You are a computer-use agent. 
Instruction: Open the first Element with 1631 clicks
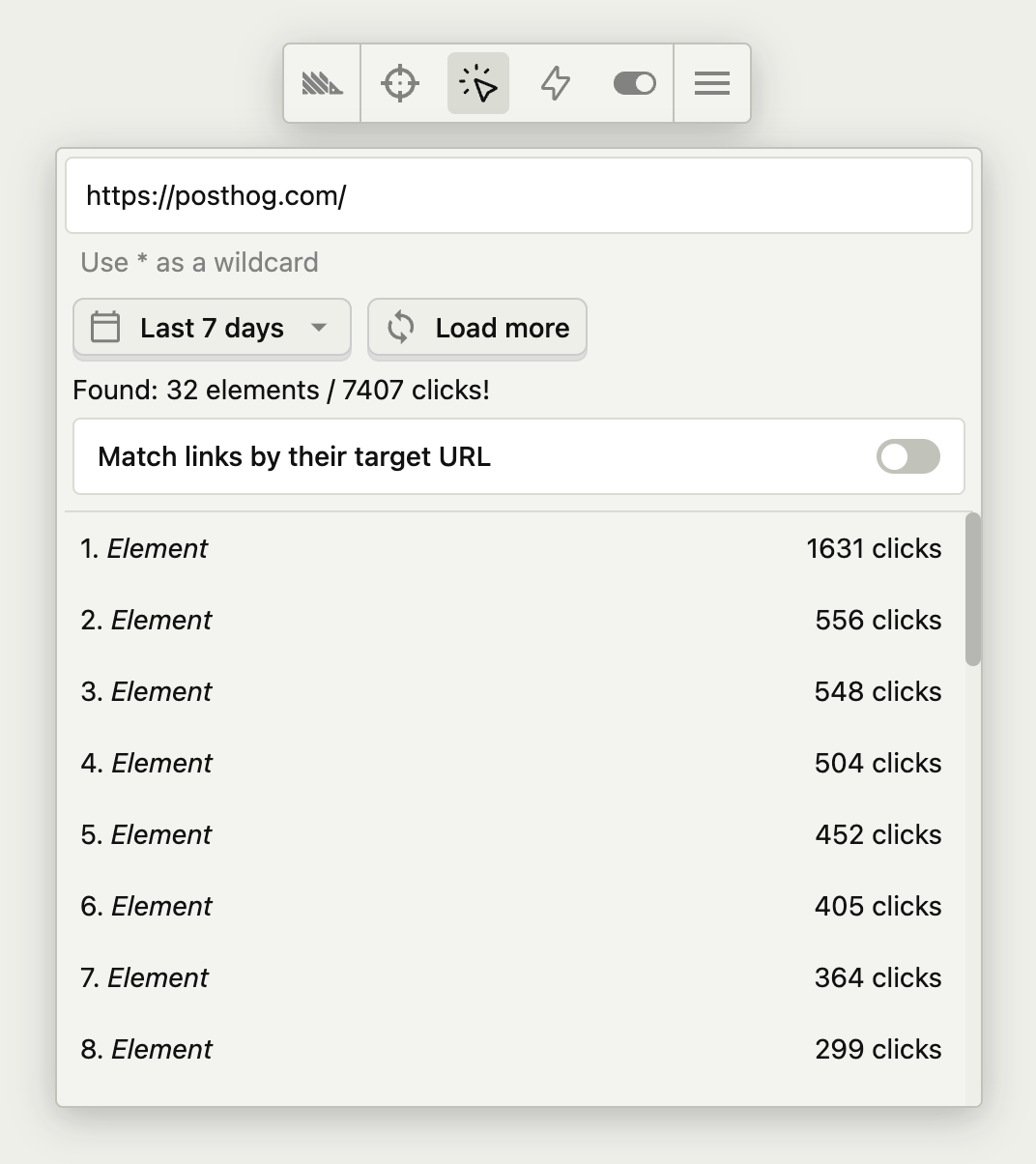tap(519, 548)
